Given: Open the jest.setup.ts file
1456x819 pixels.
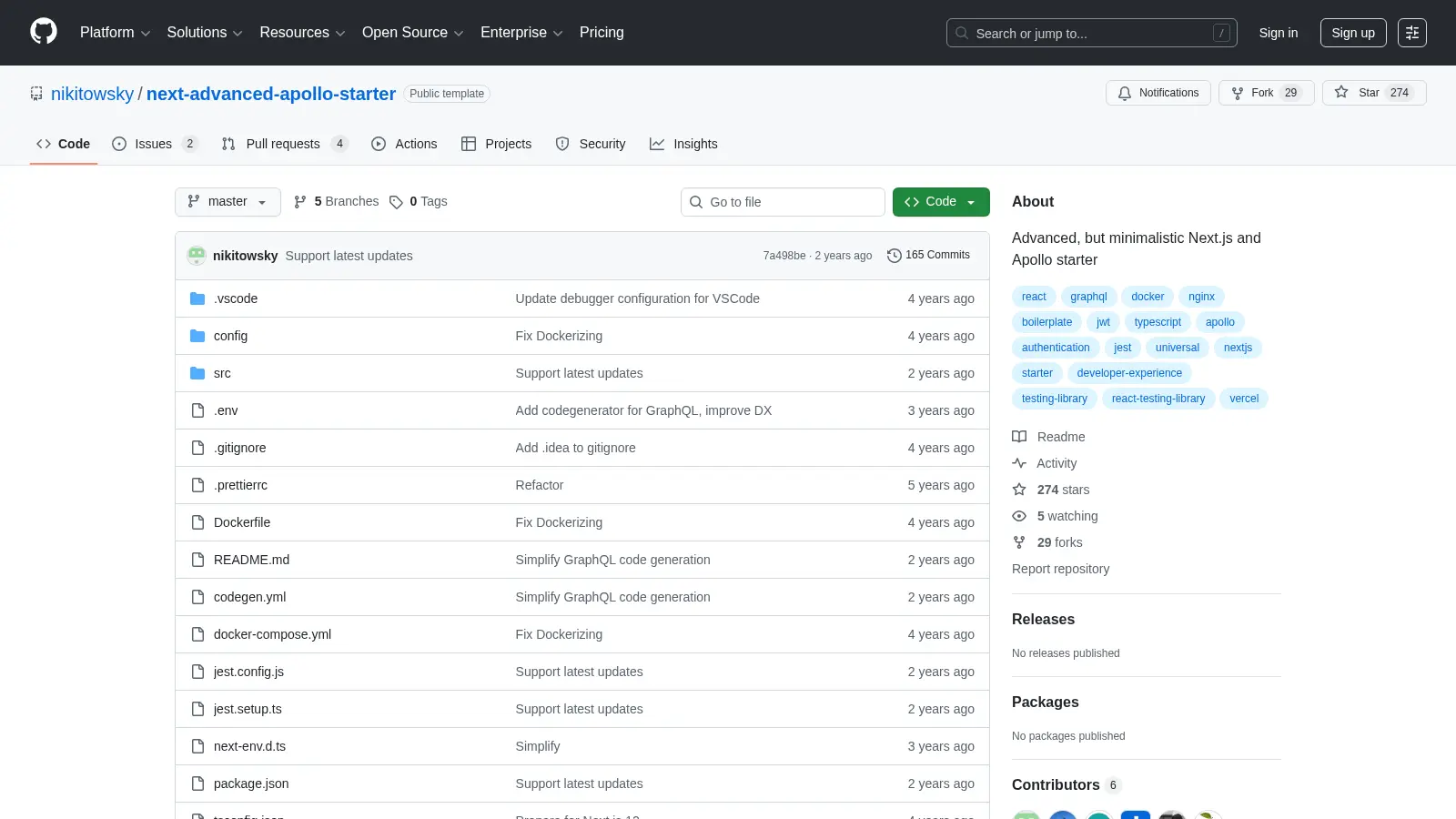Looking at the screenshot, I should tap(248, 709).
